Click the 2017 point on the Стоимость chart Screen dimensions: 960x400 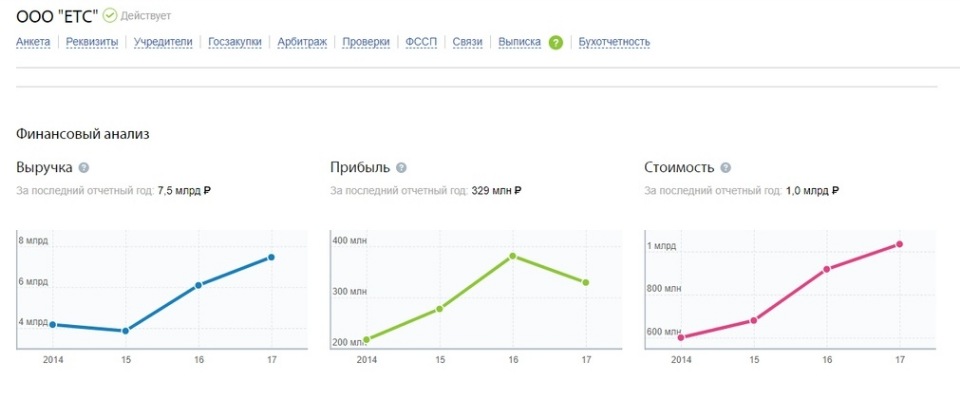tap(899, 244)
